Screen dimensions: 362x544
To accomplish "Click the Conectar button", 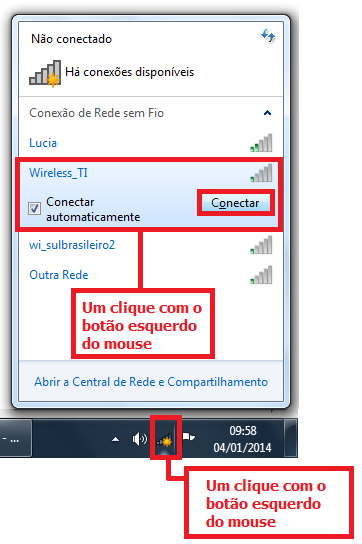I will [x=235, y=203].
